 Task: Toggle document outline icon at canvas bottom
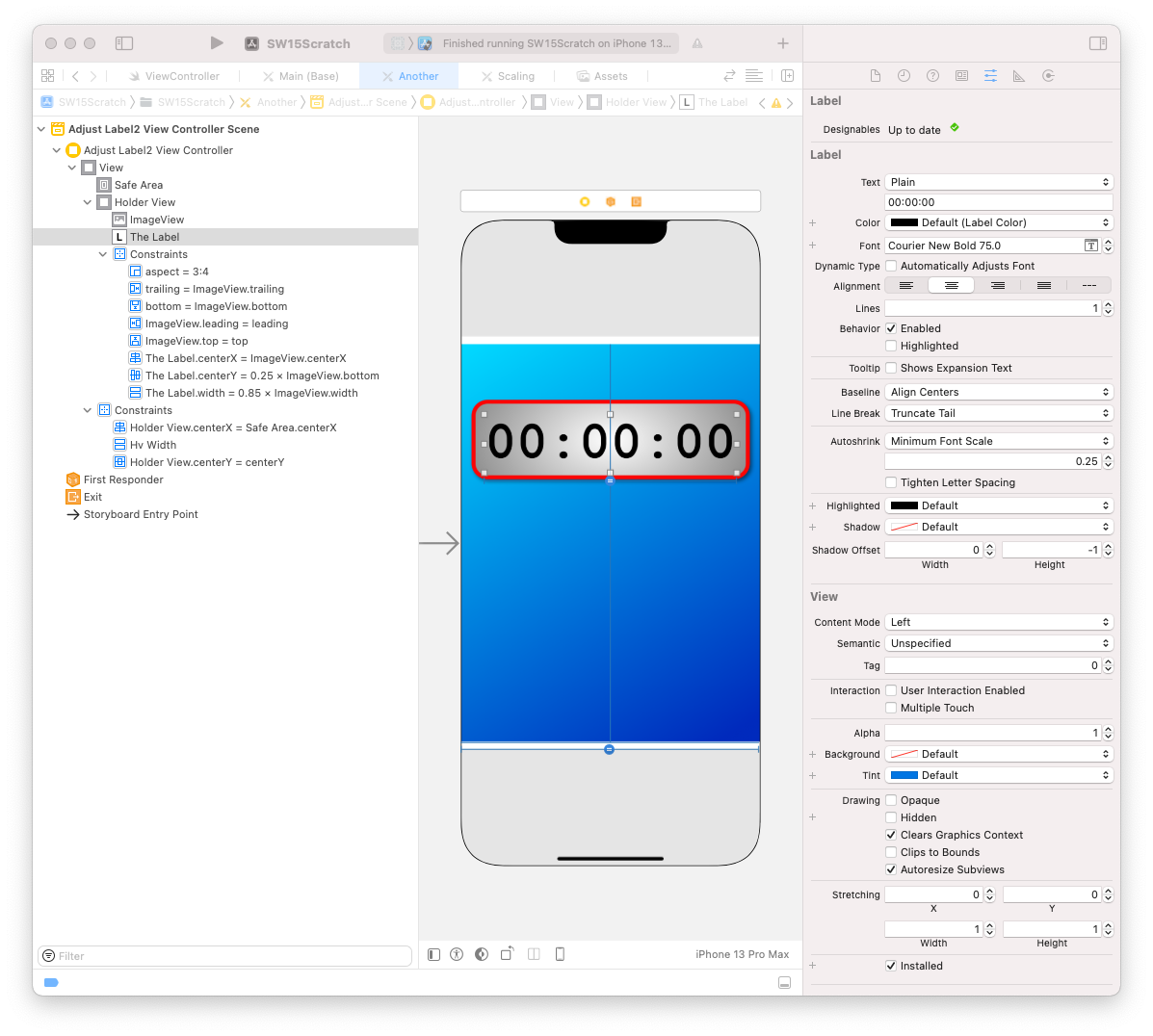click(x=433, y=954)
